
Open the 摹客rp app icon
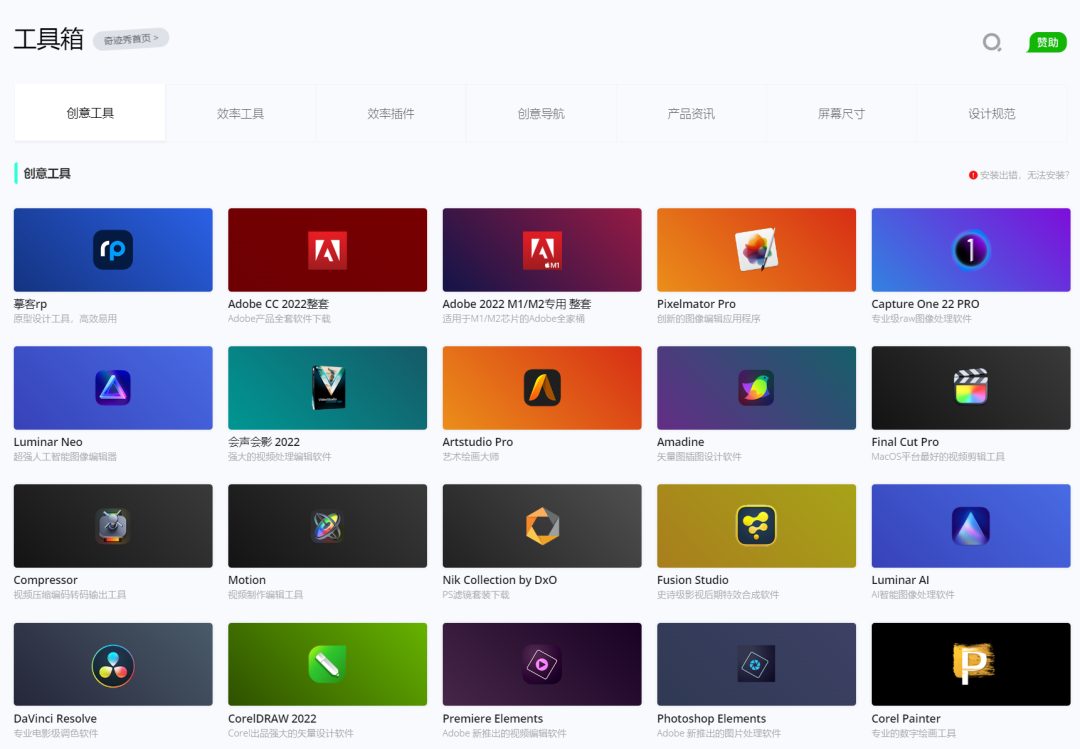click(113, 250)
